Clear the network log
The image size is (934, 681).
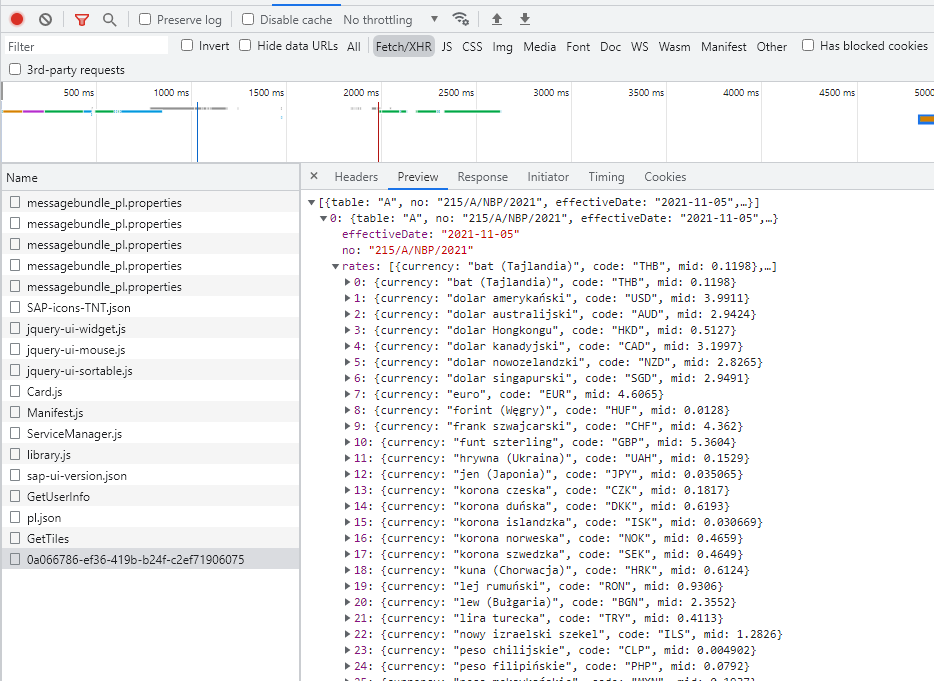pos(45,20)
